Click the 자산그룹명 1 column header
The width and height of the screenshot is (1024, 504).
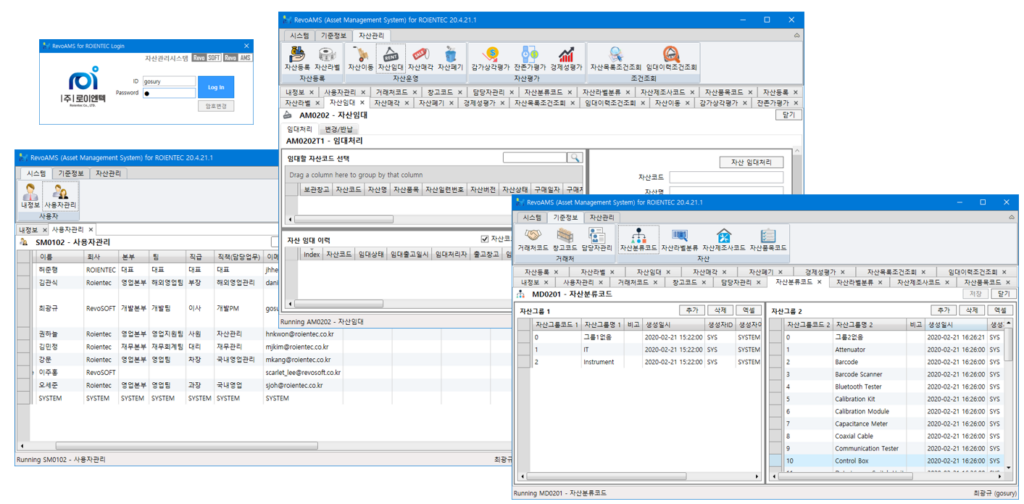[602, 324]
